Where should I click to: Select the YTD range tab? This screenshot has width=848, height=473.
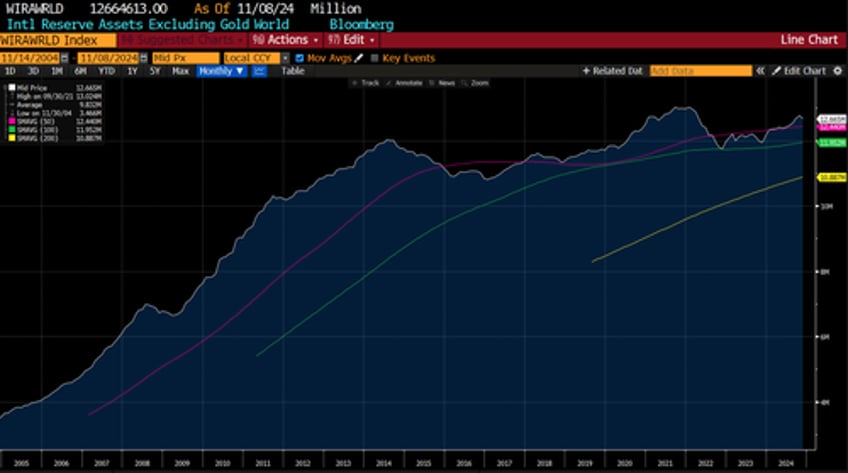[106, 71]
